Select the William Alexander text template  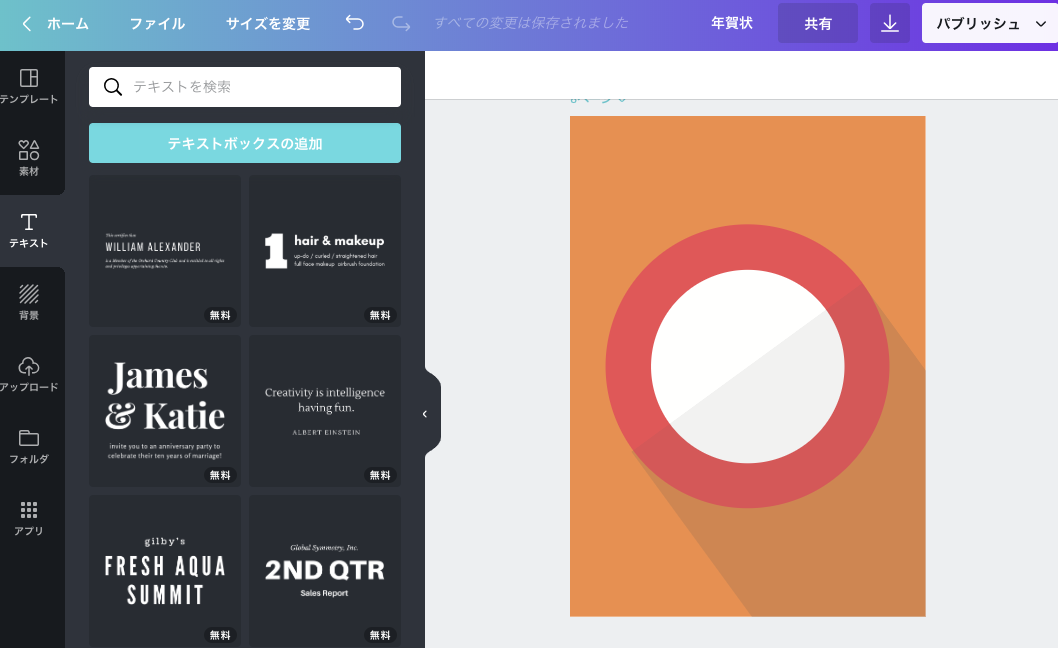[x=165, y=251]
